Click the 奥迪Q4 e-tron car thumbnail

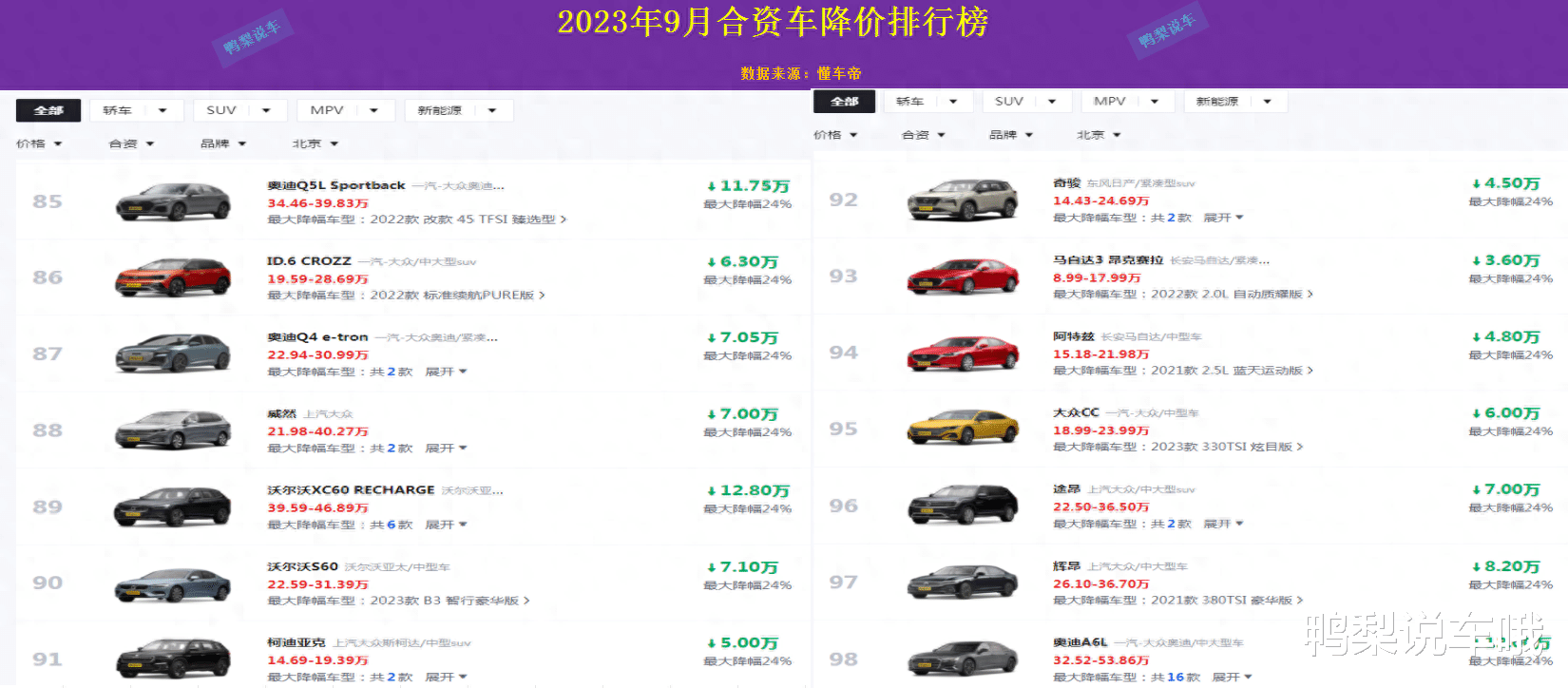pyautogui.click(x=173, y=354)
